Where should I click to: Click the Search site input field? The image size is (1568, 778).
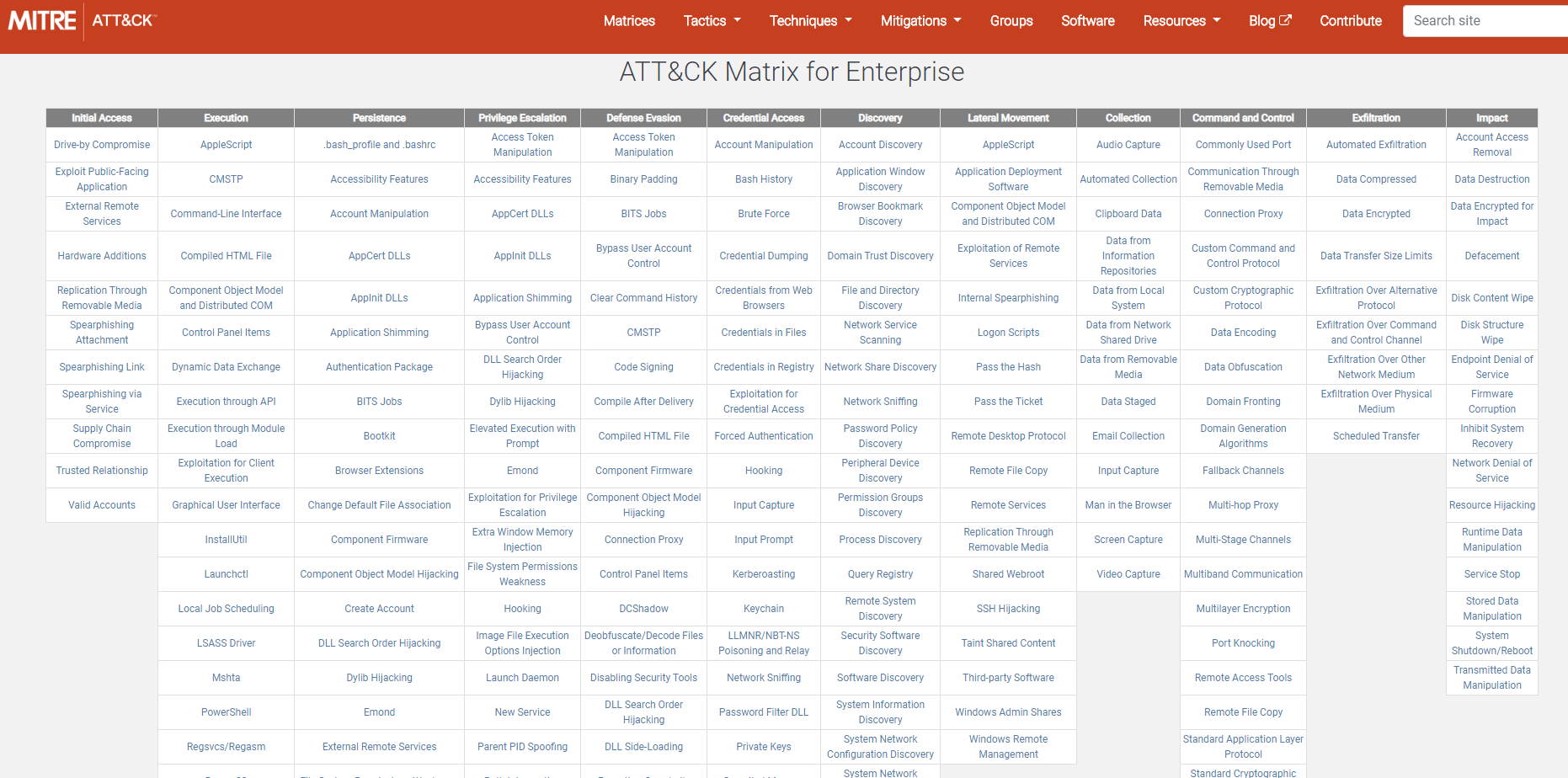[1485, 21]
